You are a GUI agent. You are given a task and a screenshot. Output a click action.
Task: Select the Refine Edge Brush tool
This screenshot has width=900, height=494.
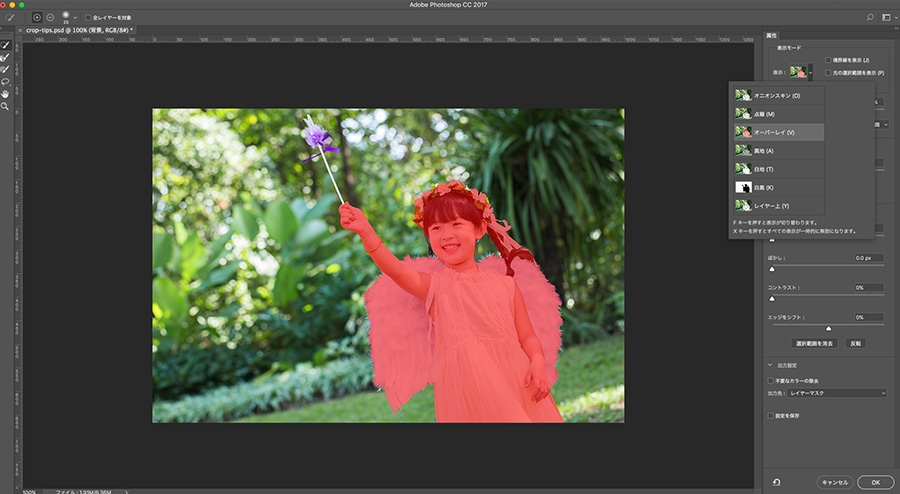[5, 57]
